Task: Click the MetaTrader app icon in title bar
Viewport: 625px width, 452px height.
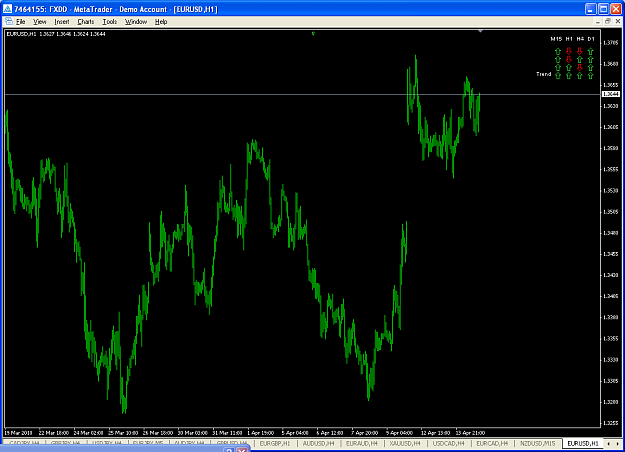Action: point(8,8)
